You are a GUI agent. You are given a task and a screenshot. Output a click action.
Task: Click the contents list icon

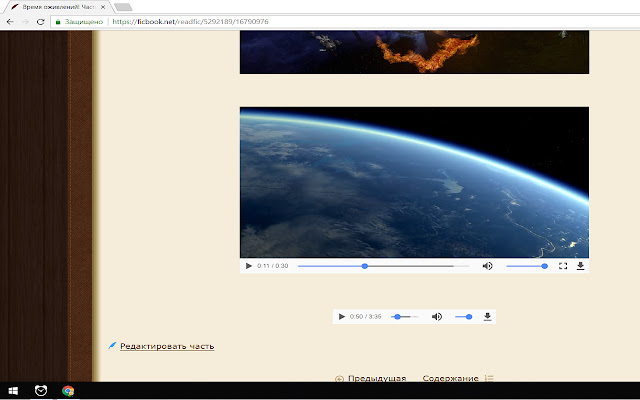pos(489,378)
